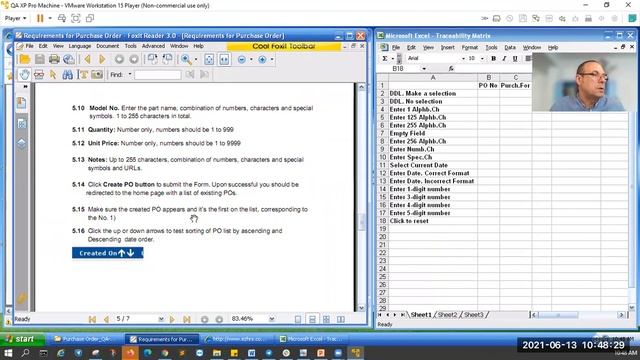Select the Text Select tool
The width and height of the screenshot is (640, 360).
[x=83, y=74]
